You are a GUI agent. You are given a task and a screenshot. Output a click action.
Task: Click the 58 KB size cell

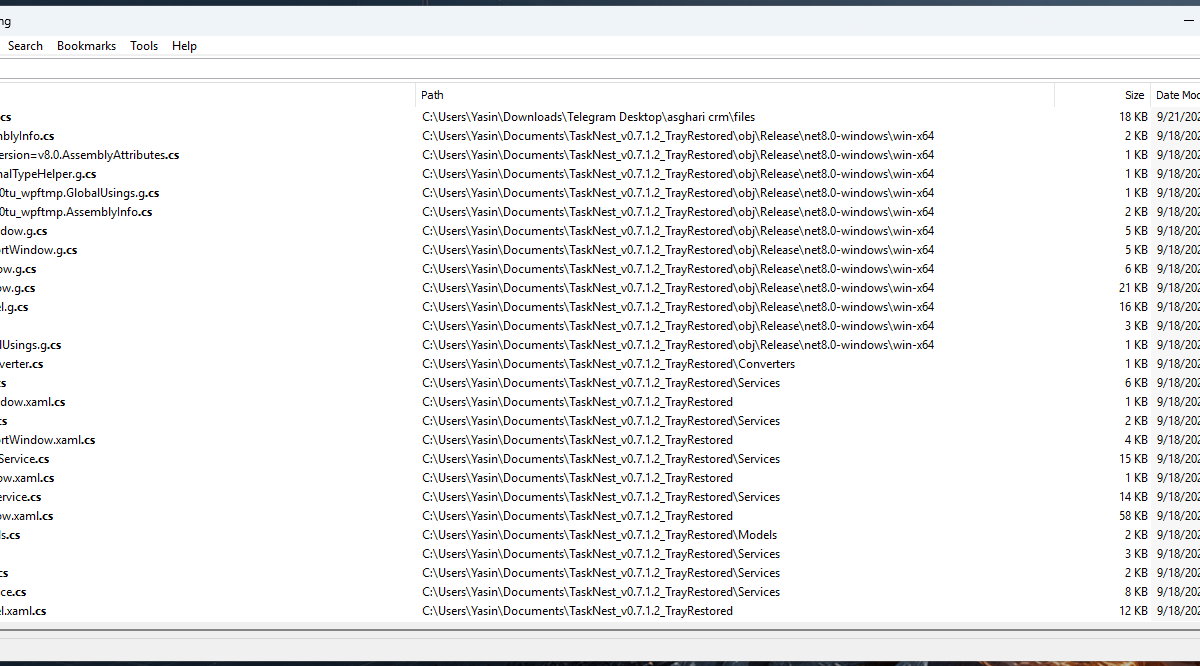pyautogui.click(x=1133, y=516)
